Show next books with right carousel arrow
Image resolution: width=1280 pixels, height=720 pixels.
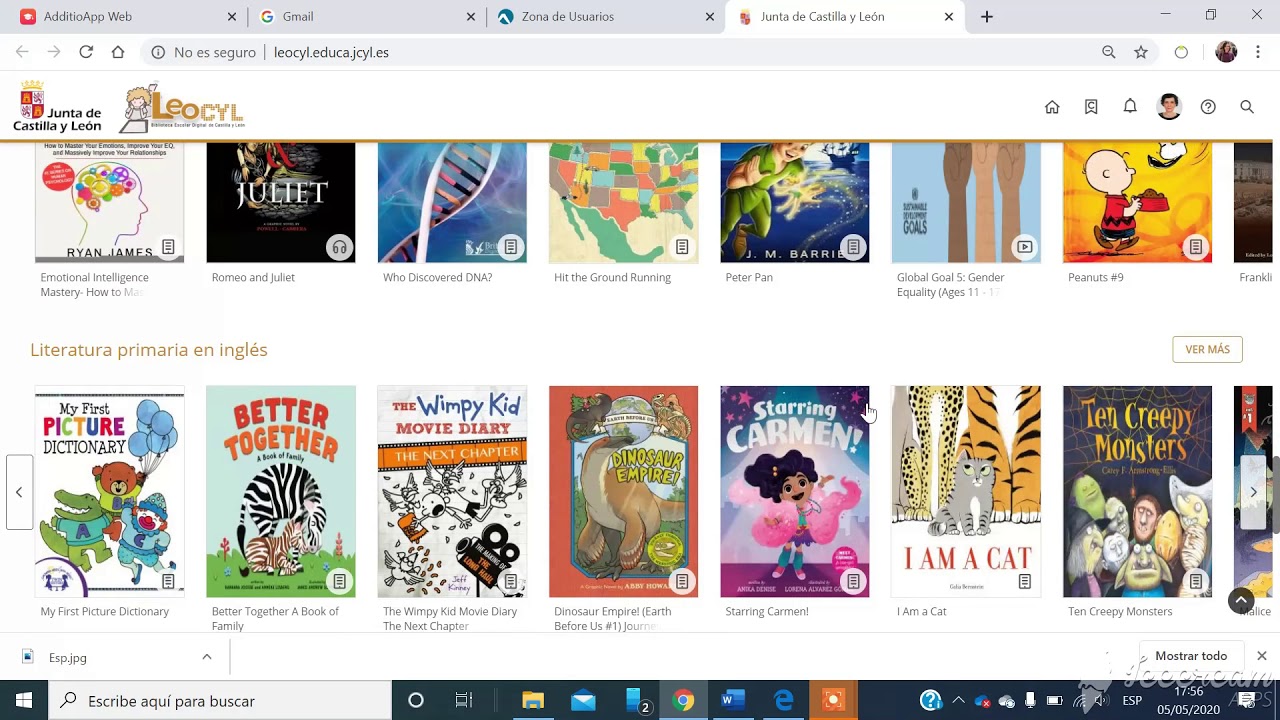(1253, 492)
